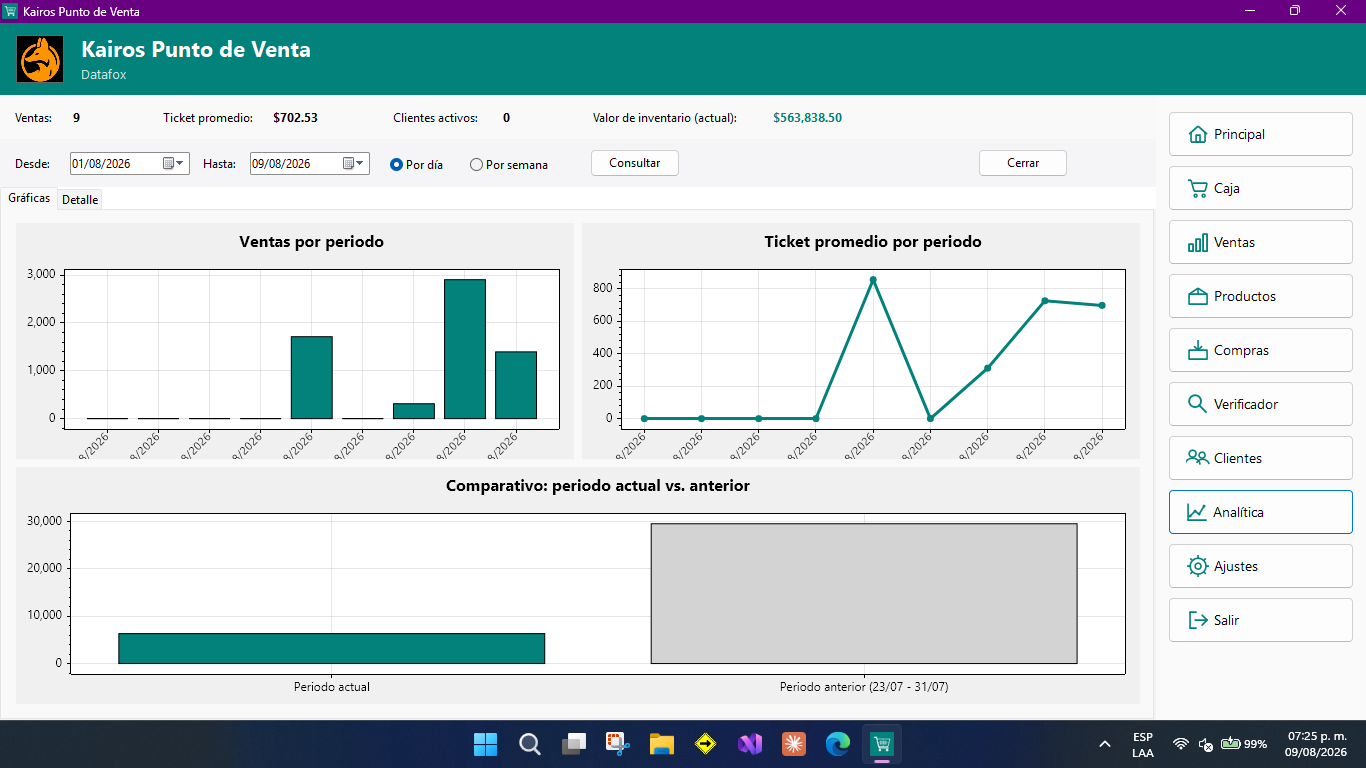Click the Datafox fox logo
Viewport: 1366px width, 768px height.
point(40,59)
